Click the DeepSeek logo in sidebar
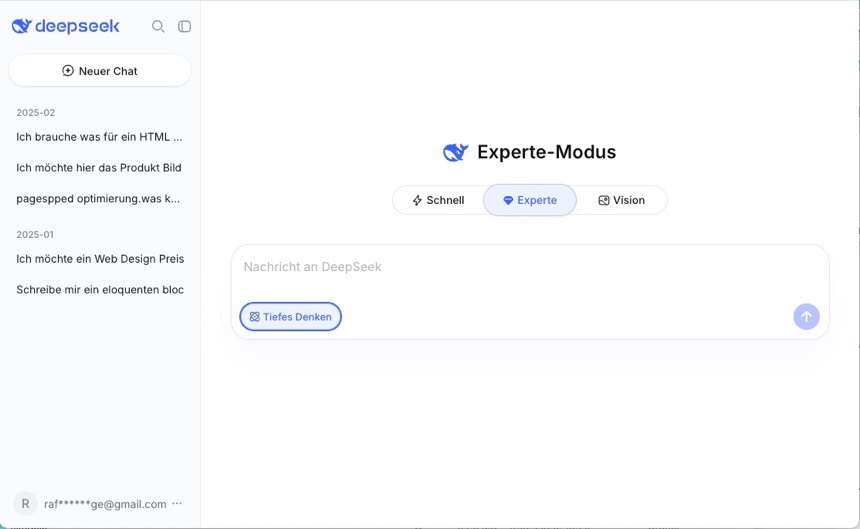This screenshot has height=529, width=860. point(65,26)
